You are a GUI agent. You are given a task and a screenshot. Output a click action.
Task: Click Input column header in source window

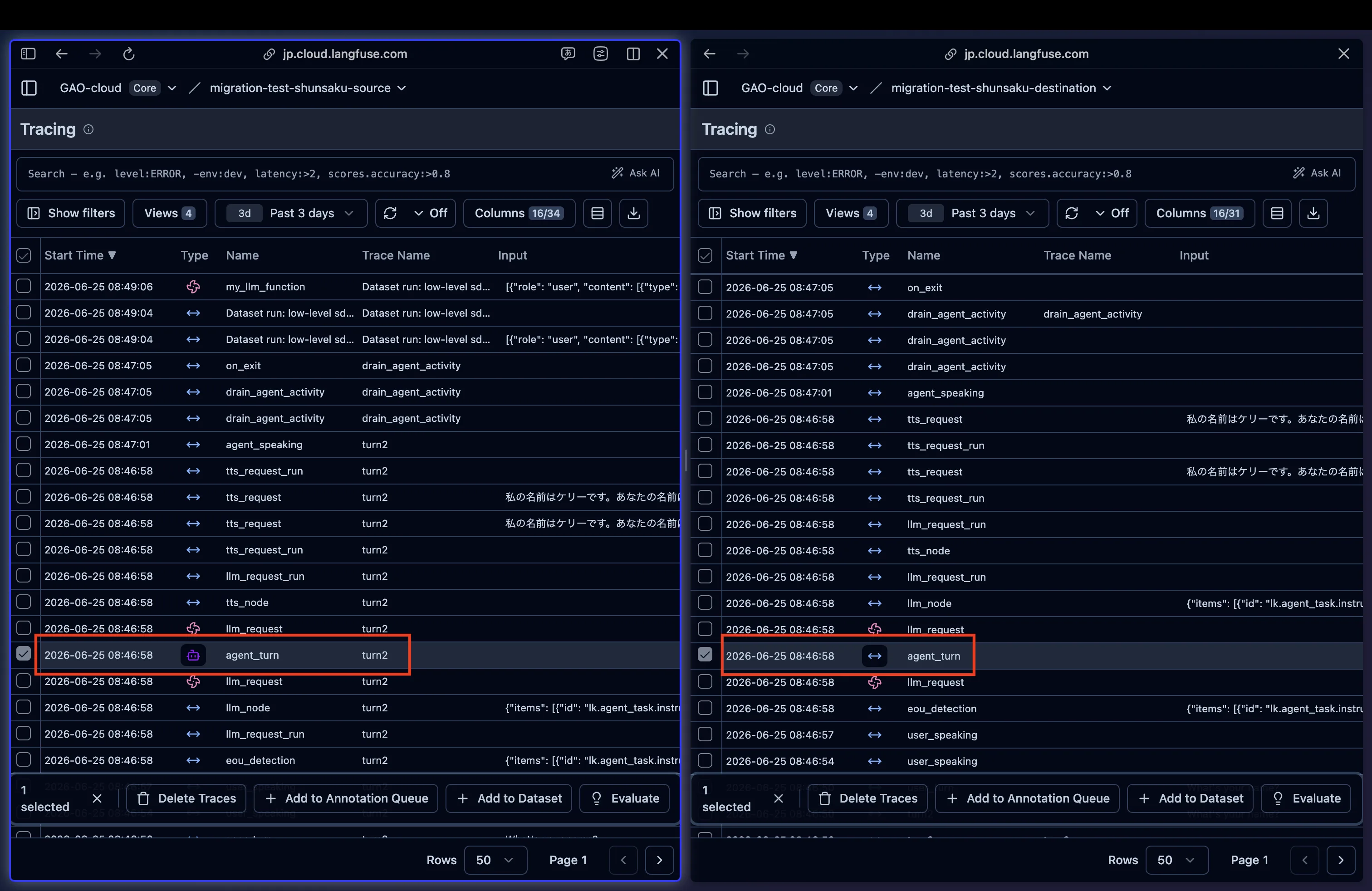point(513,255)
